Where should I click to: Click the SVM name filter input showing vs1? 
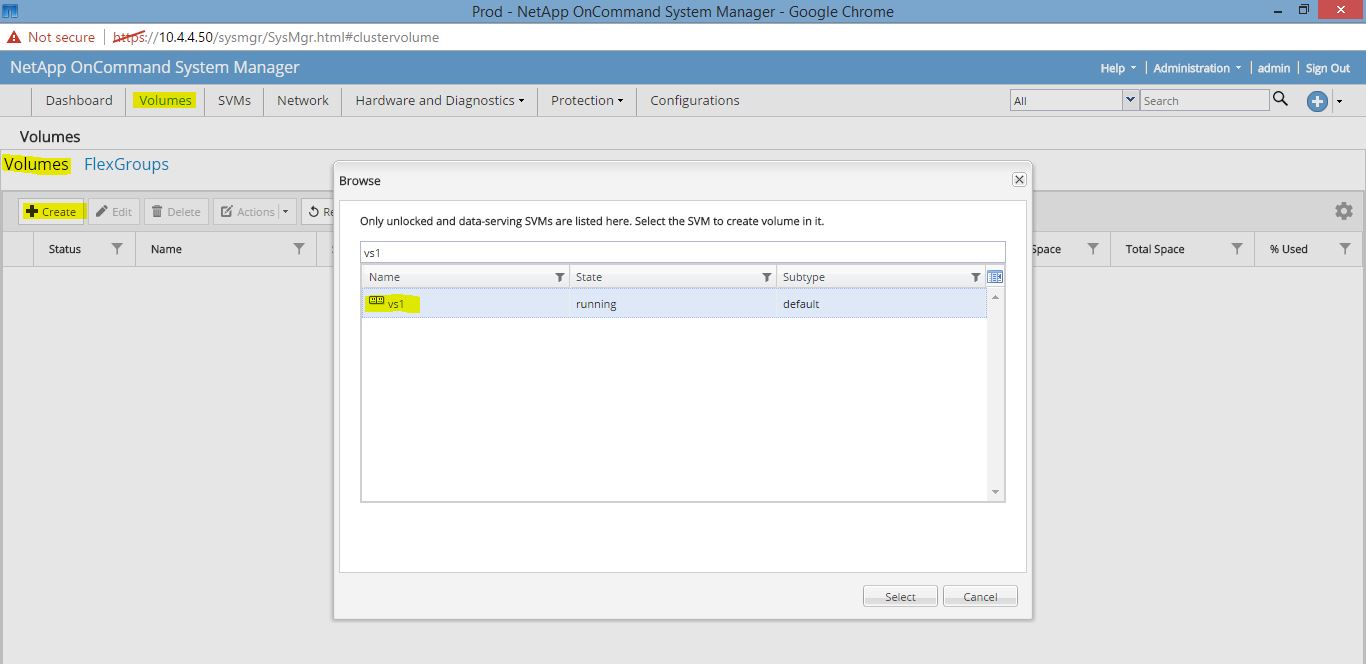683,252
